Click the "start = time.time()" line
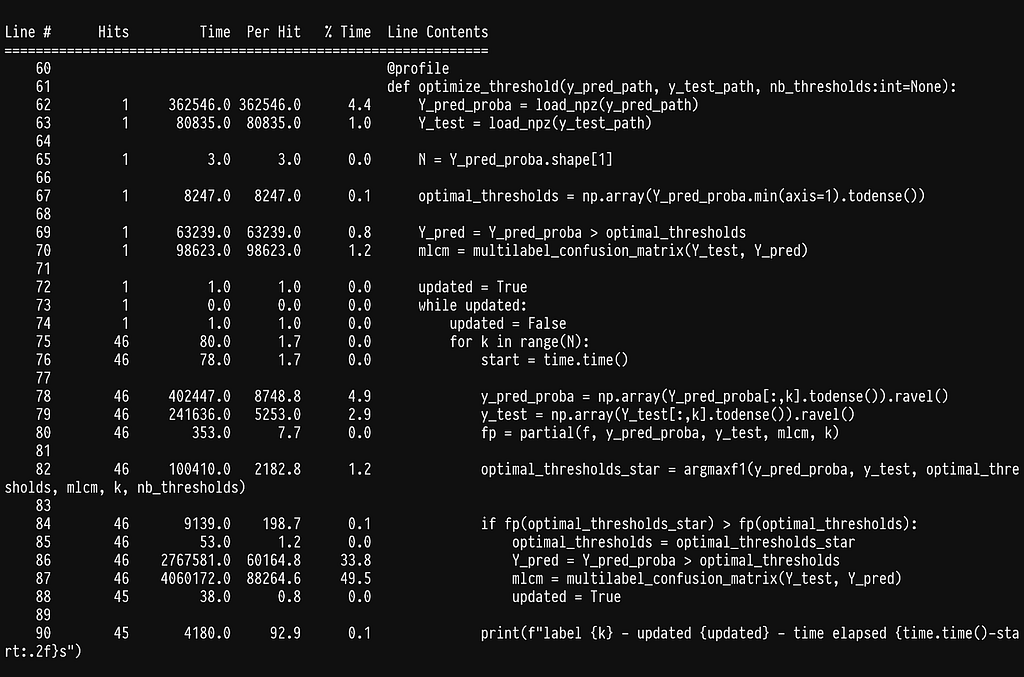 pyautogui.click(x=554, y=360)
